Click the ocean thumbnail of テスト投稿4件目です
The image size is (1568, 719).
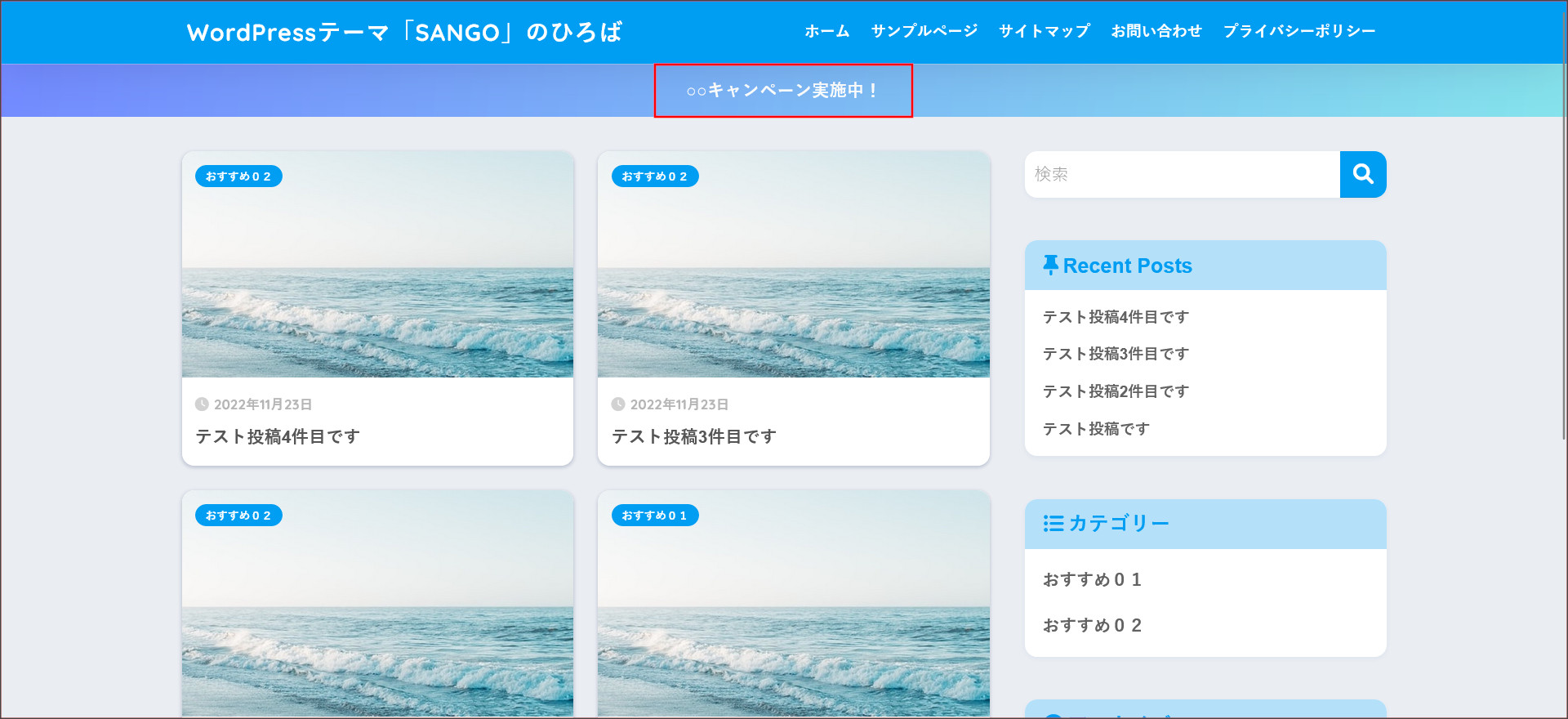tap(377, 278)
